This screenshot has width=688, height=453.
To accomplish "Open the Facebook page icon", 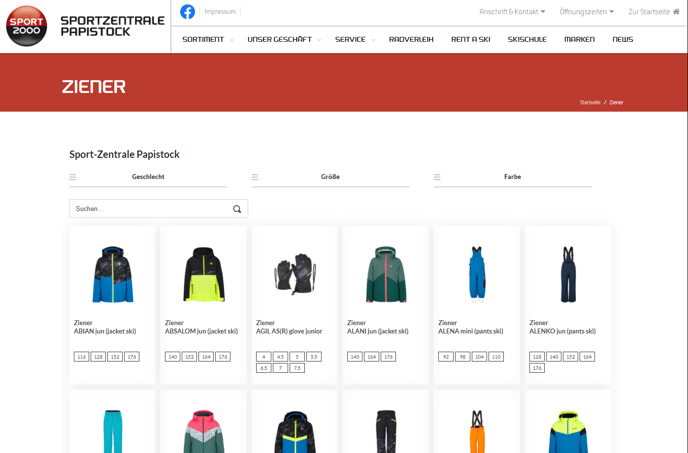I will click(x=187, y=12).
